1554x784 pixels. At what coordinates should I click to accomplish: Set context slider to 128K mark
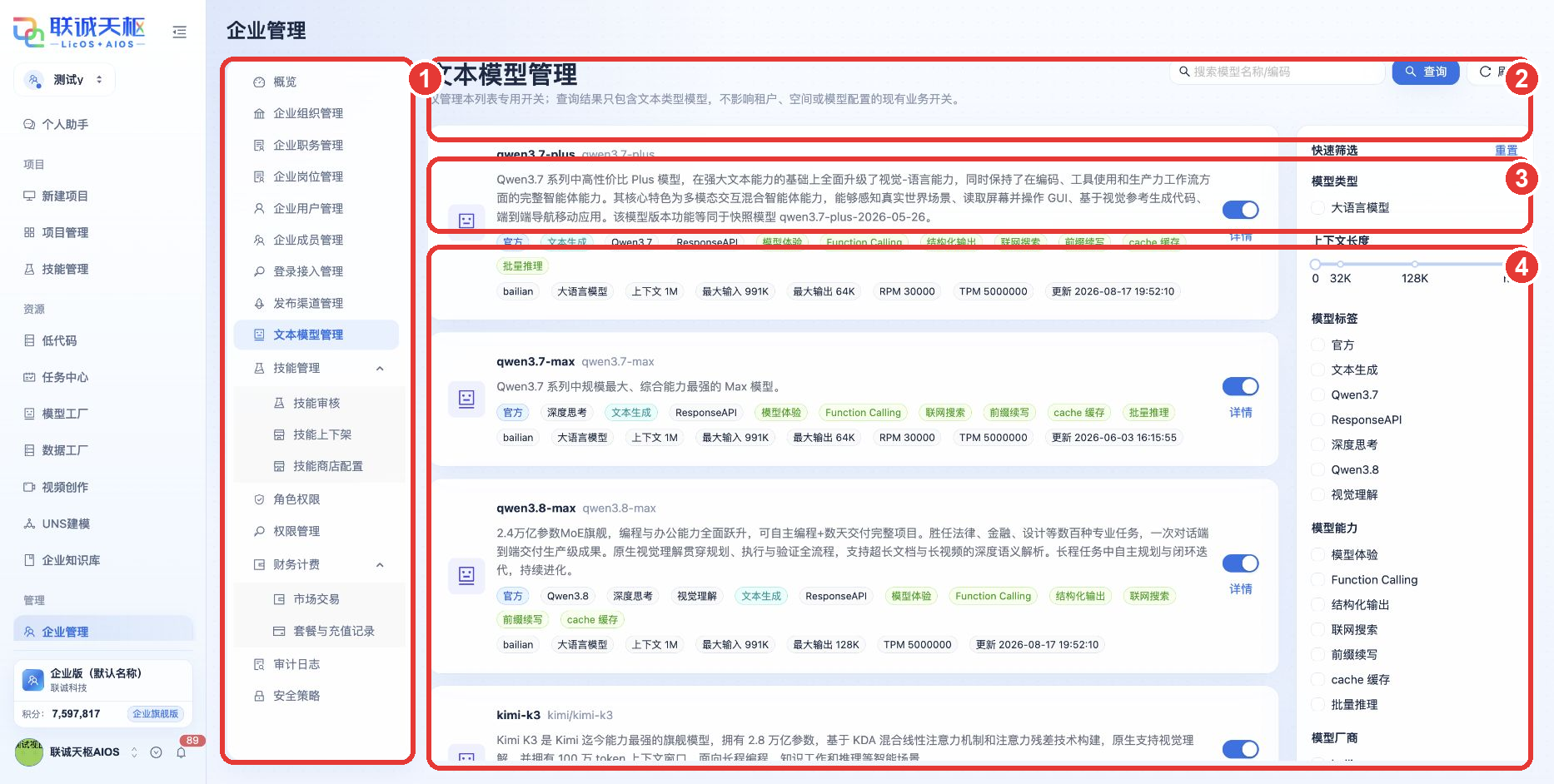(x=1414, y=264)
